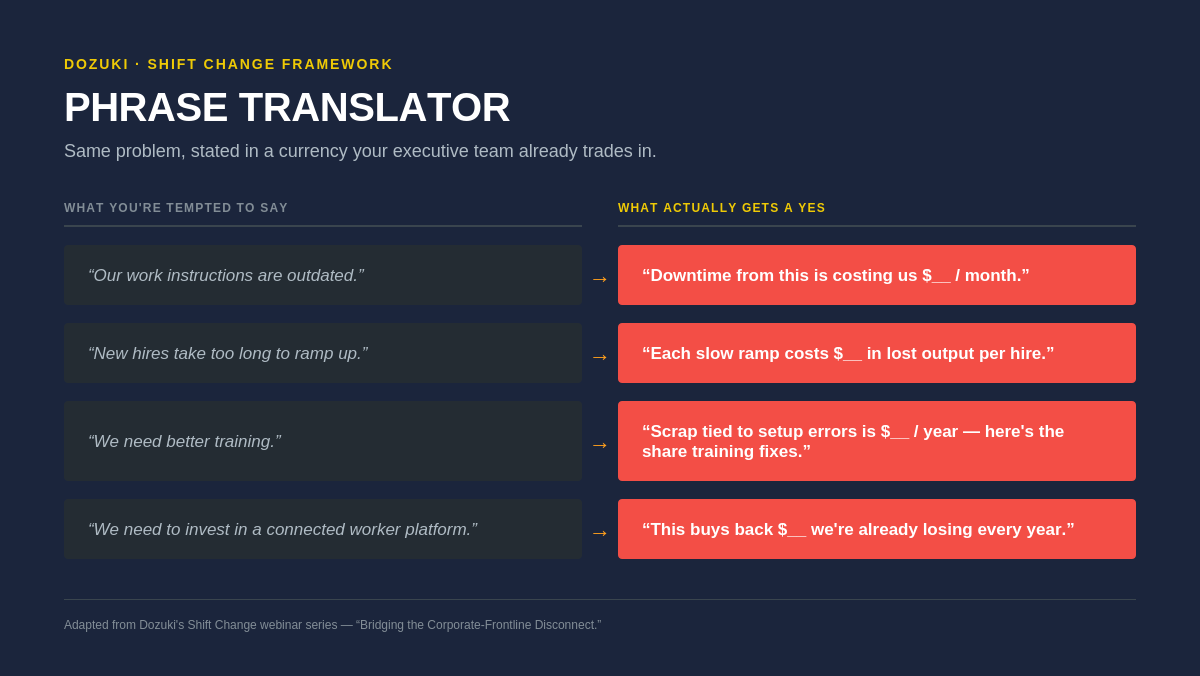Click the arrow next to the new hires phrase

(x=600, y=357)
